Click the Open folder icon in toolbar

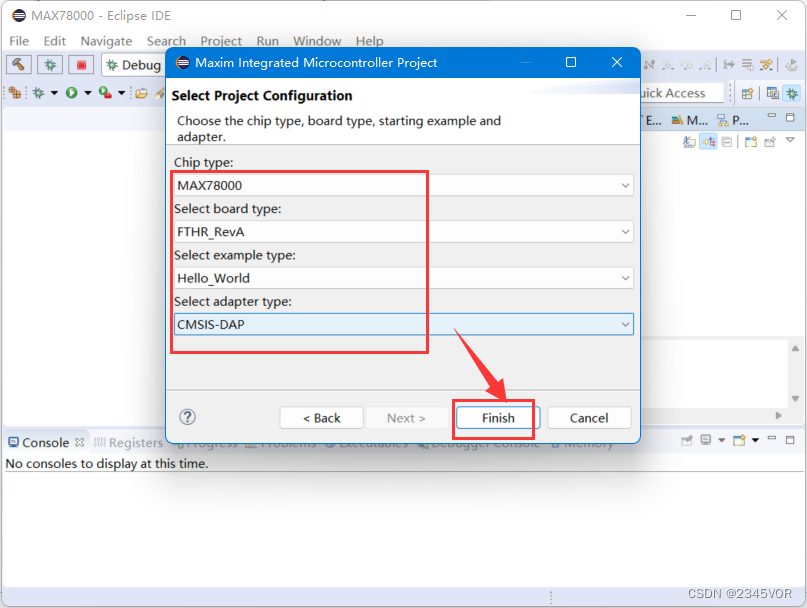click(x=142, y=93)
